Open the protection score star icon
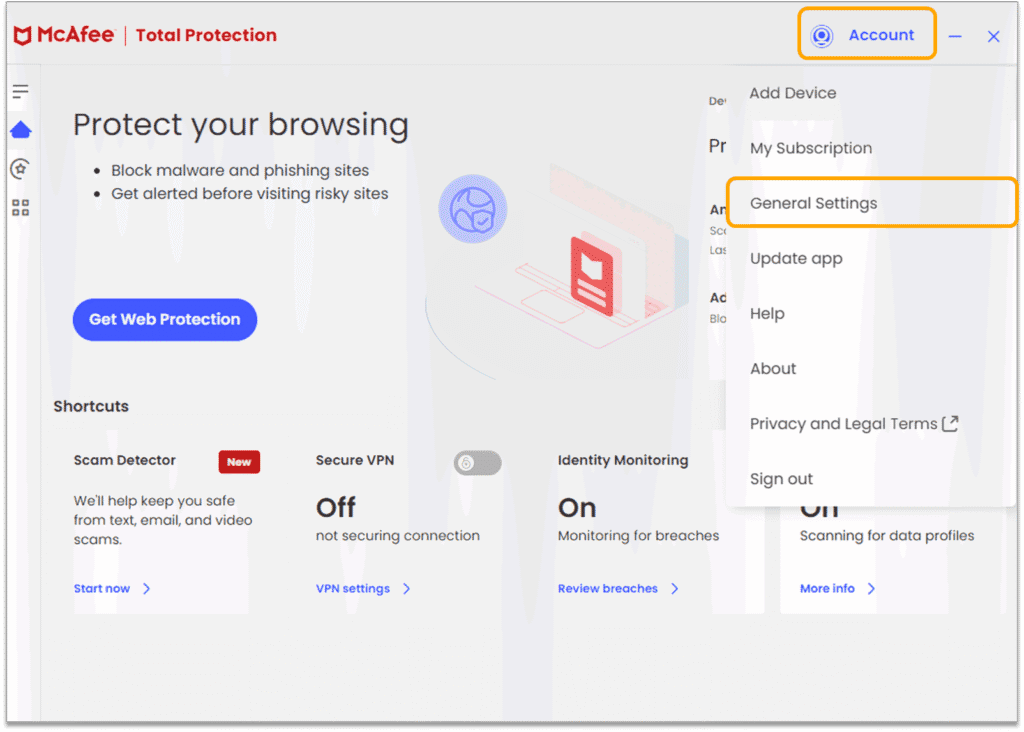This screenshot has width=1024, height=732. (x=20, y=169)
